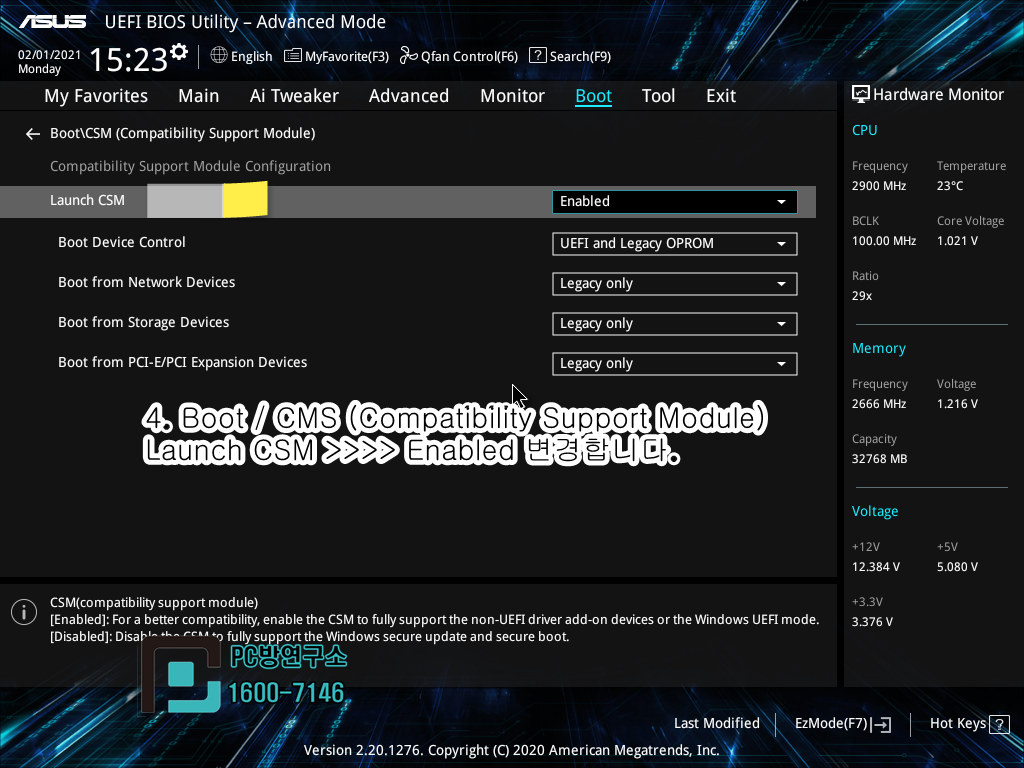
Task: Click Last Modified
Action: pos(716,724)
